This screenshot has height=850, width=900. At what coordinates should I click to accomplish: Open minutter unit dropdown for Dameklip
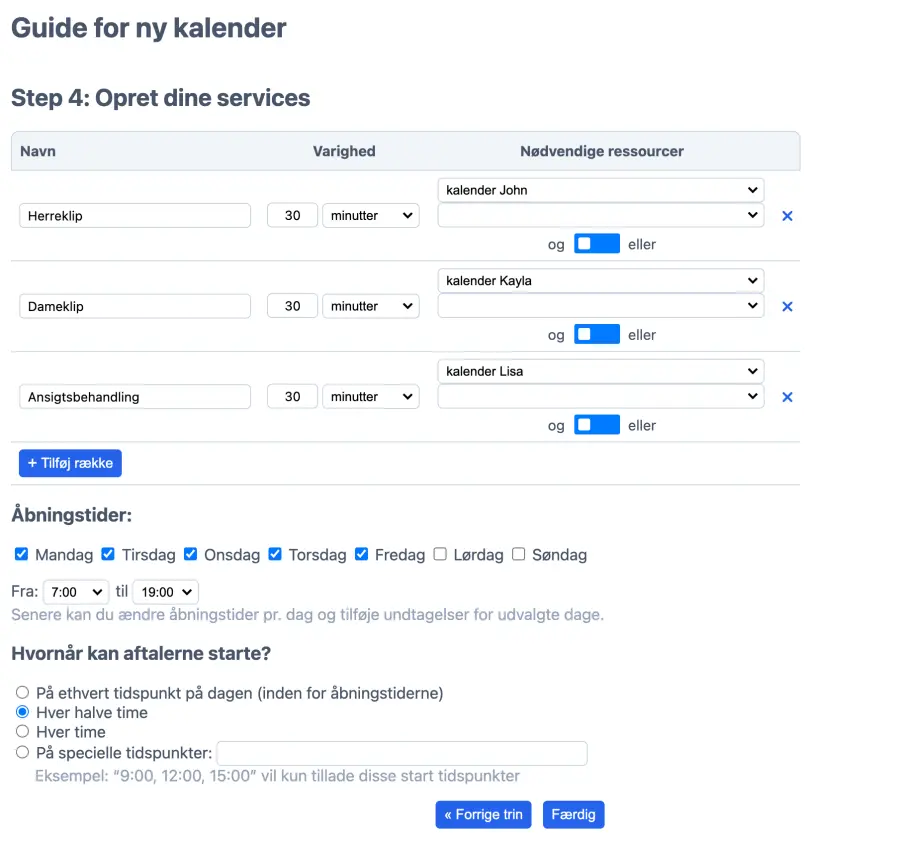370,306
